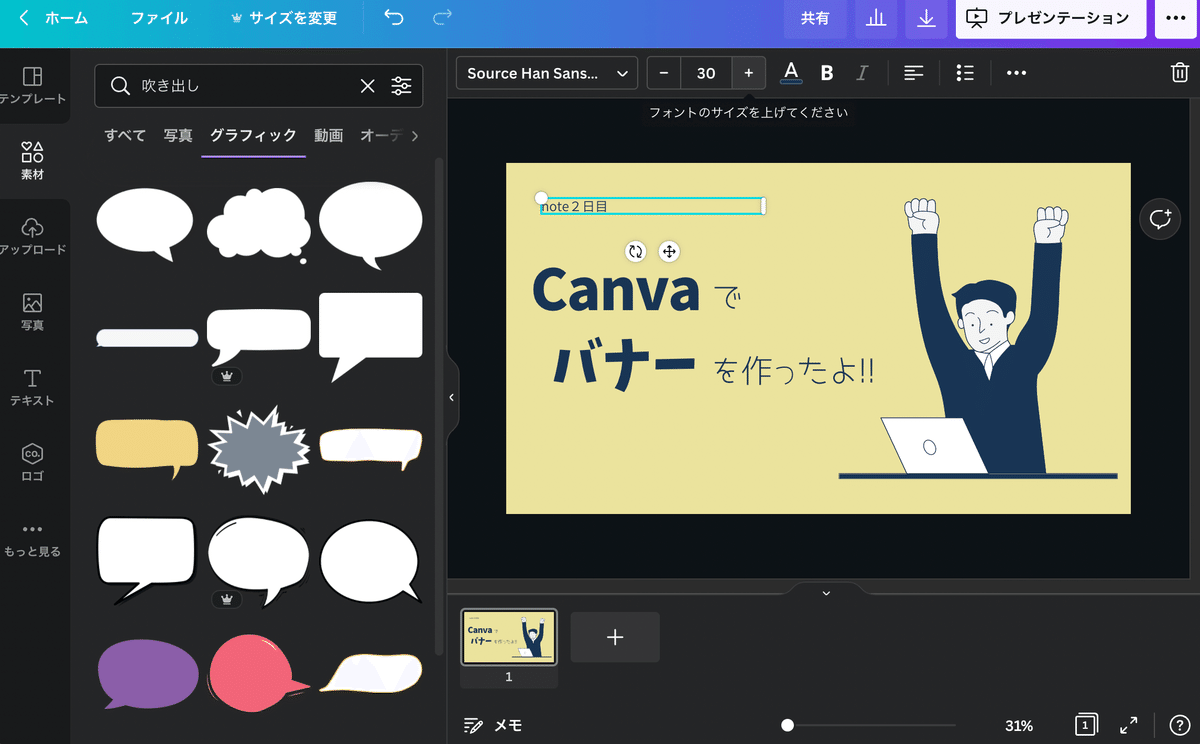Delete the selected element
Screen dimensions: 1200x744
[1179, 73]
